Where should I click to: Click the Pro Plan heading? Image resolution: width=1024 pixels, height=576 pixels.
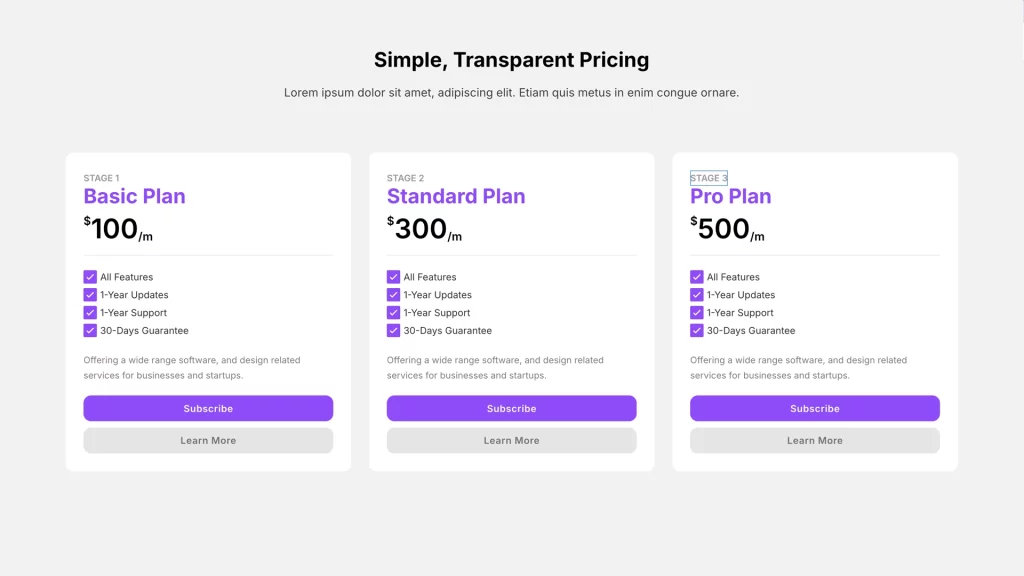(x=731, y=196)
